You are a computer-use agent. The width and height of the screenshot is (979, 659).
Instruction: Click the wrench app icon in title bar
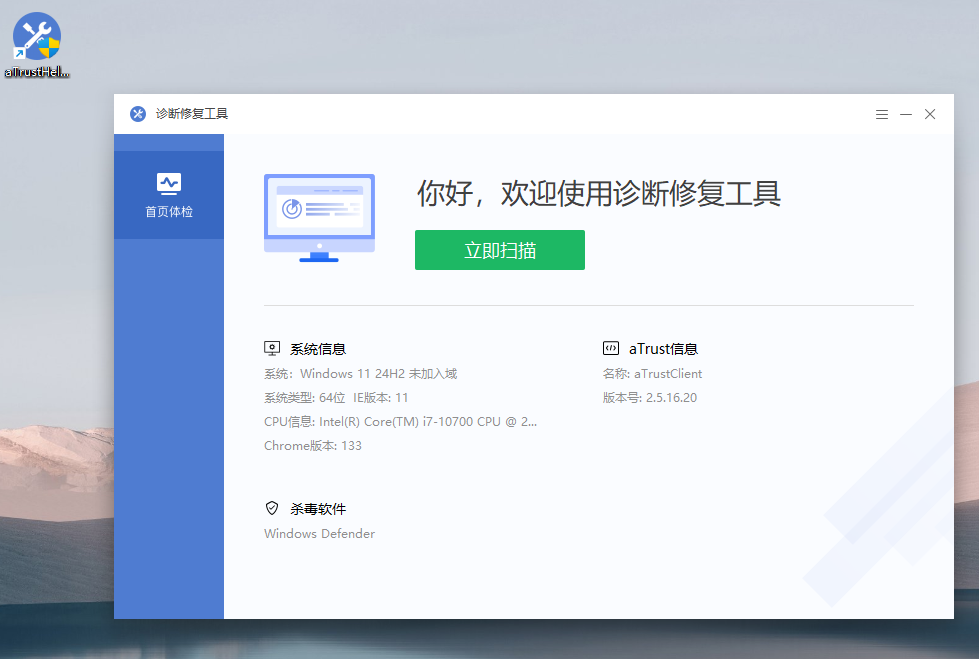[138, 114]
